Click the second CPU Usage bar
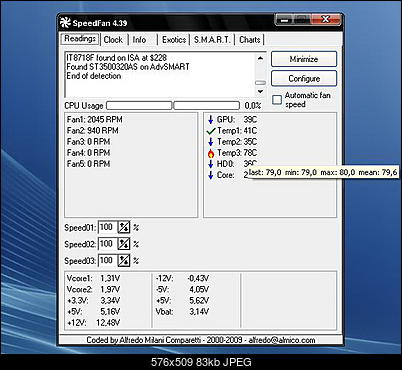402x370 pixels. [207, 106]
